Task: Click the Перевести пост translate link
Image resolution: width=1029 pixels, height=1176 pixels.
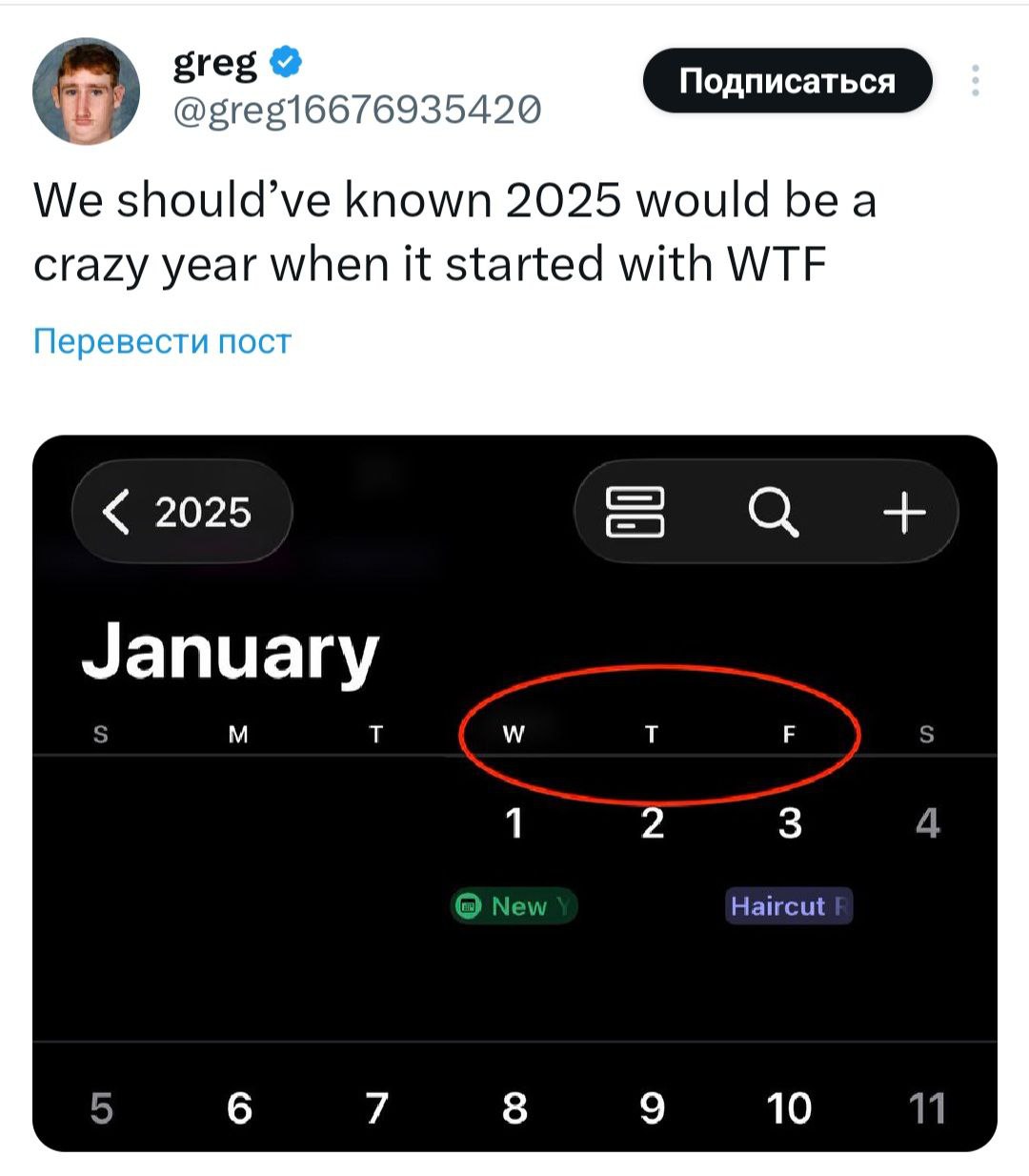Action: click(162, 341)
